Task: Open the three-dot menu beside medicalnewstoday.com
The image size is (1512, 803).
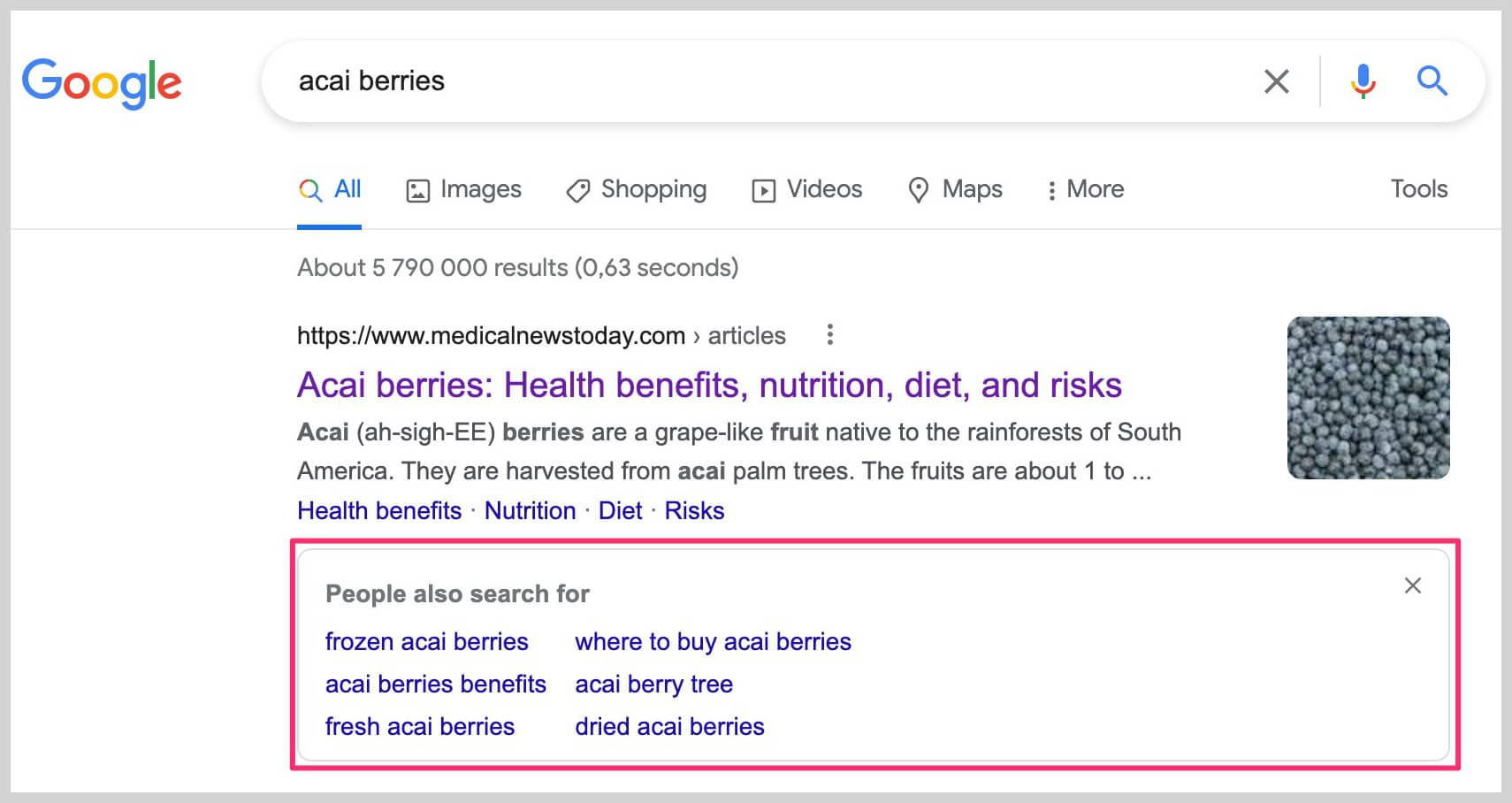Action: (830, 335)
